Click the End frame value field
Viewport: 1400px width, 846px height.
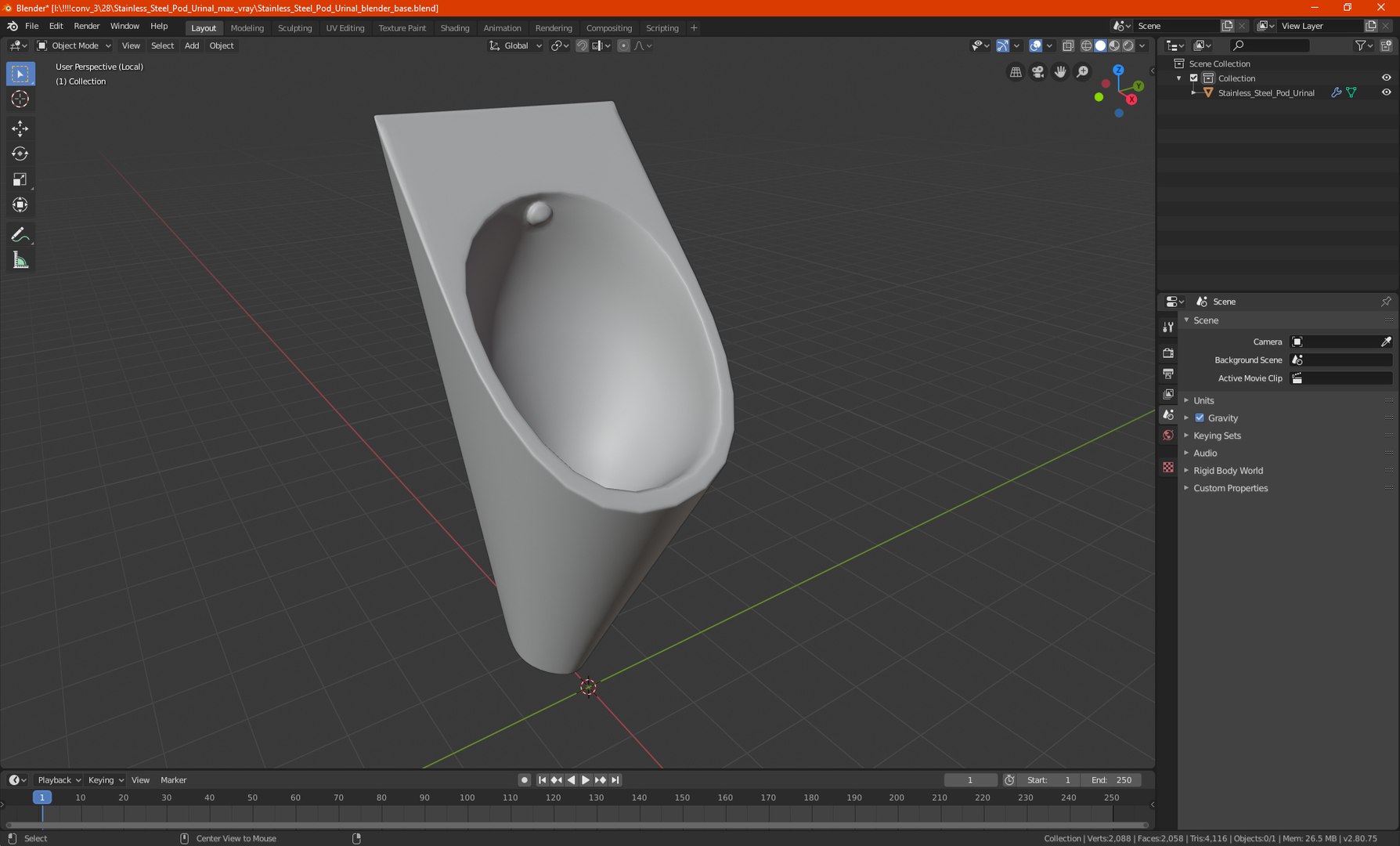[x=1111, y=780]
